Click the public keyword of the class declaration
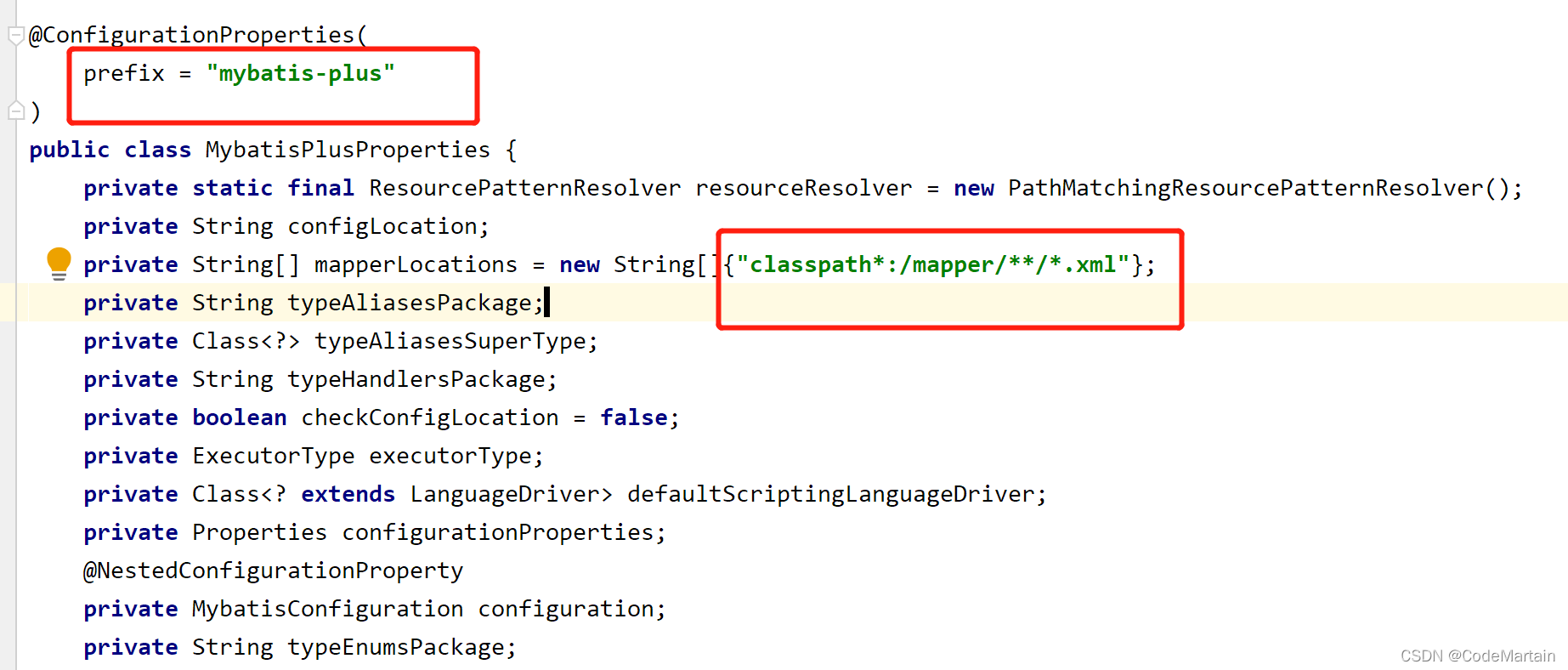 [70, 150]
